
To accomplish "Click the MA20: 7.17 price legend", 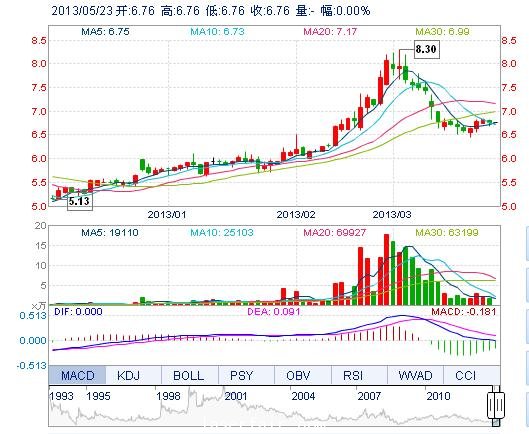I will point(330,32).
